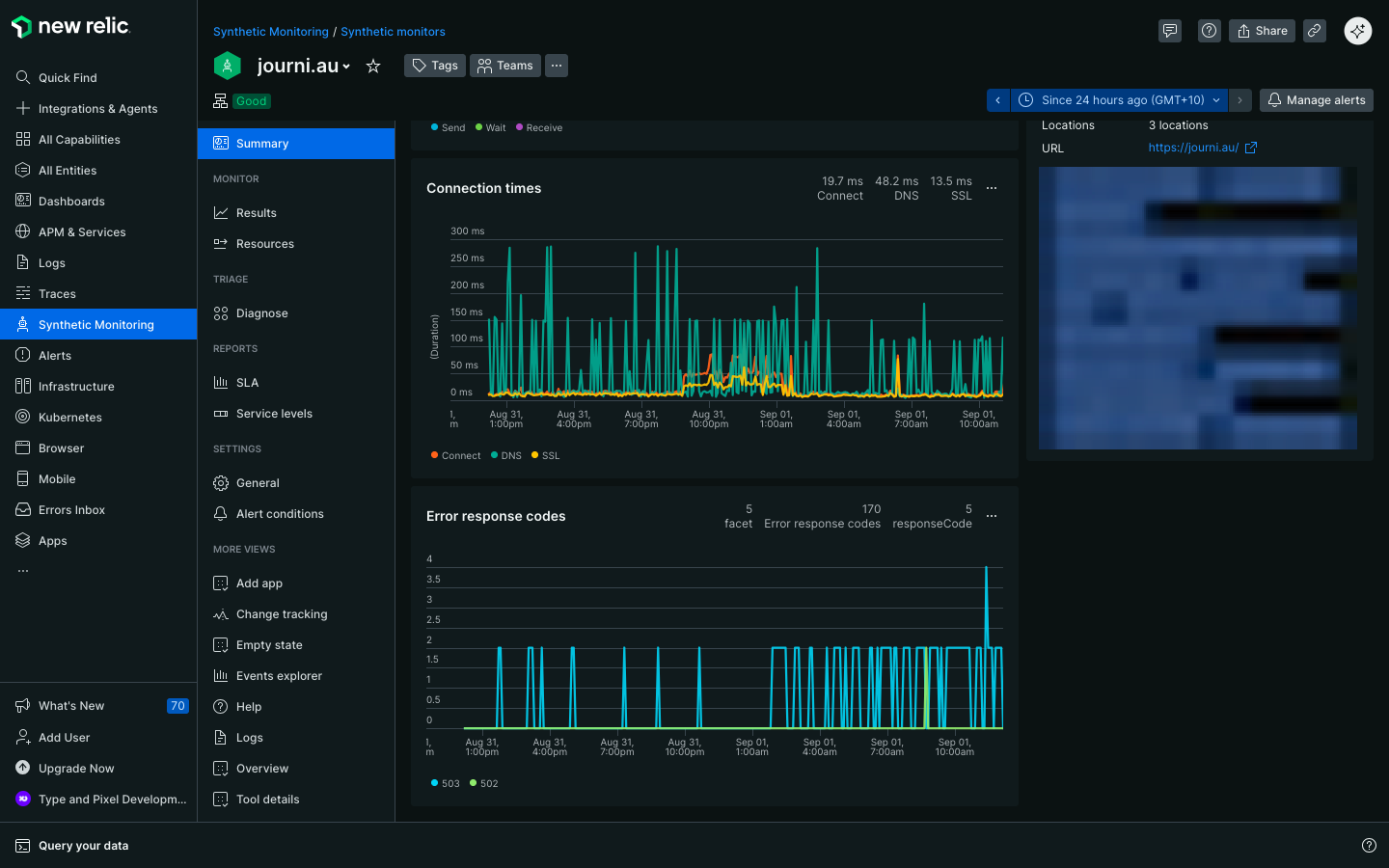Follow Synthetic Monitoring breadcrumb link
The height and width of the screenshot is (868, 1389).
tap(271, 32)
